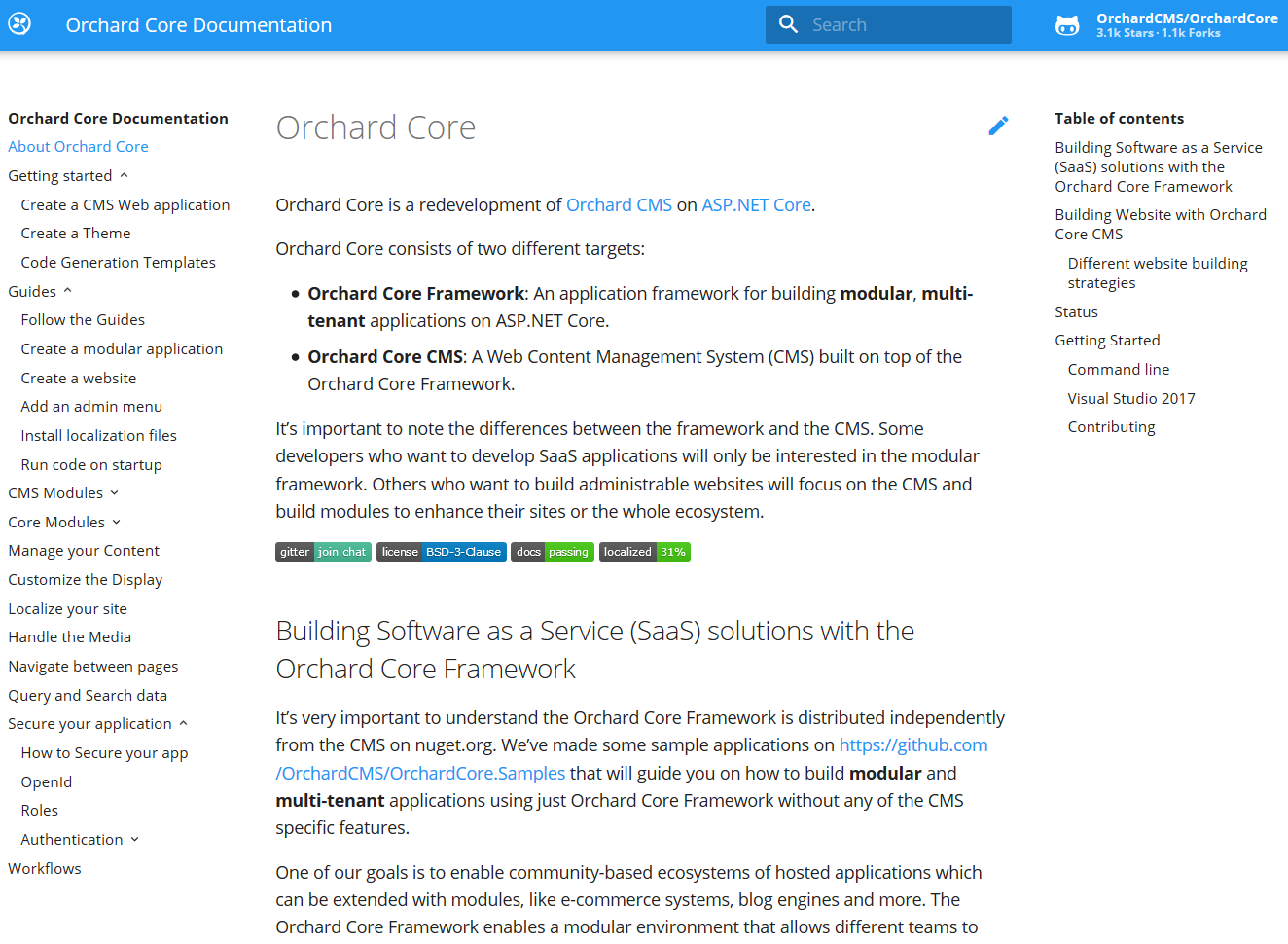Jump to Building Website with Orchard Core CMS
This screenshot has width=1288, height=944.
[x=1161, y=225]
